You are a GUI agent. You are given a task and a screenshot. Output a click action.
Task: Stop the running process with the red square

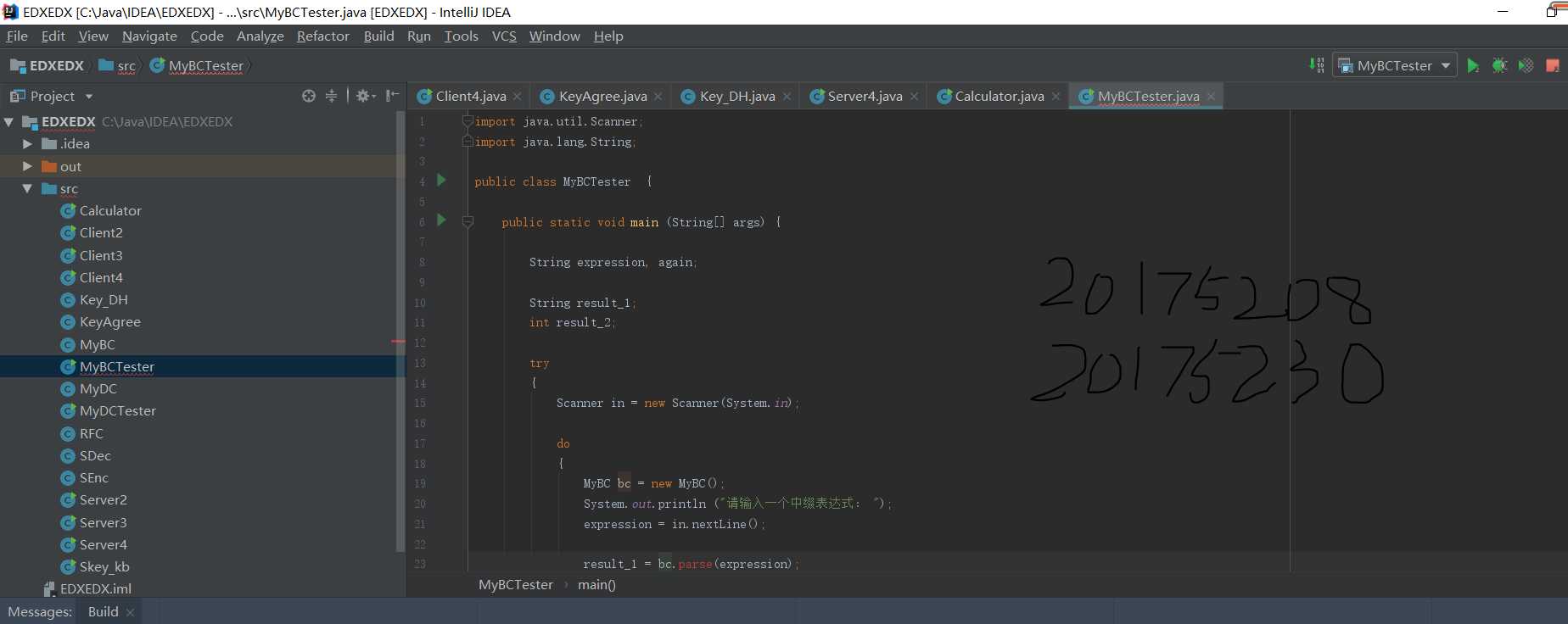(x=1553, y=65)
